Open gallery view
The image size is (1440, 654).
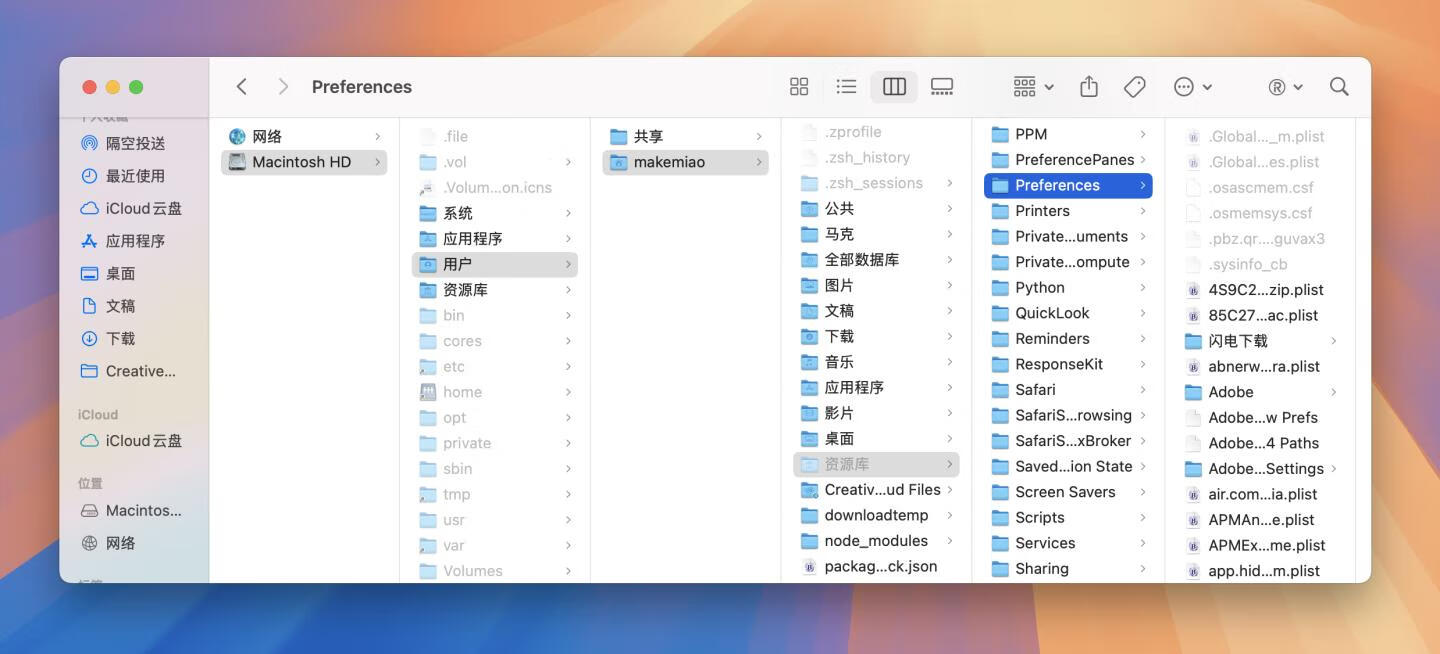click(941, 87)
